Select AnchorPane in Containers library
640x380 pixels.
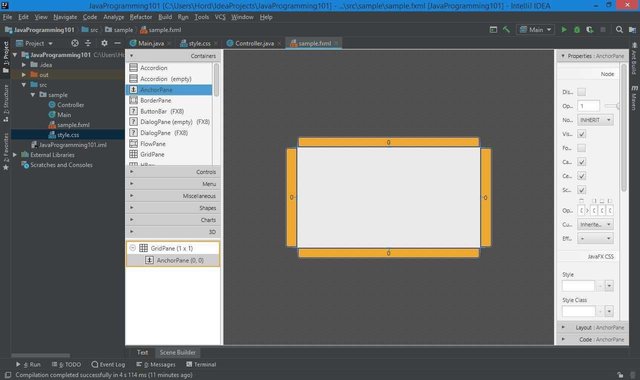coord(170,89)
